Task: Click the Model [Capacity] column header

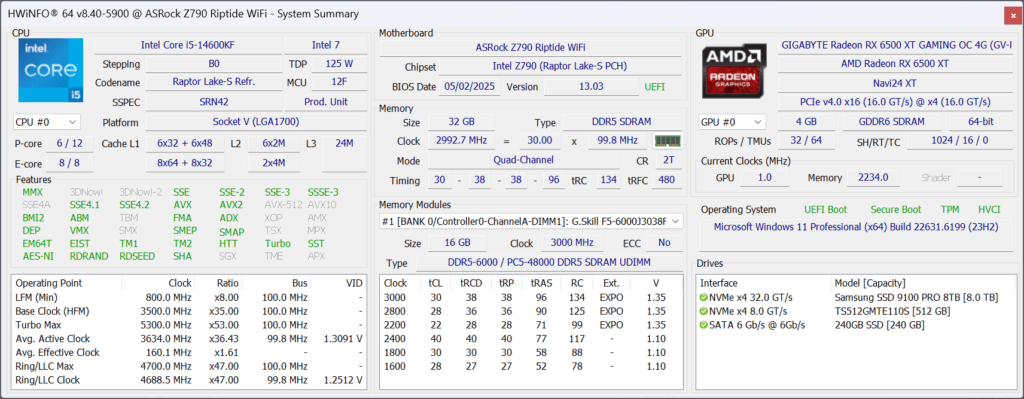Action: click(922, 283)
